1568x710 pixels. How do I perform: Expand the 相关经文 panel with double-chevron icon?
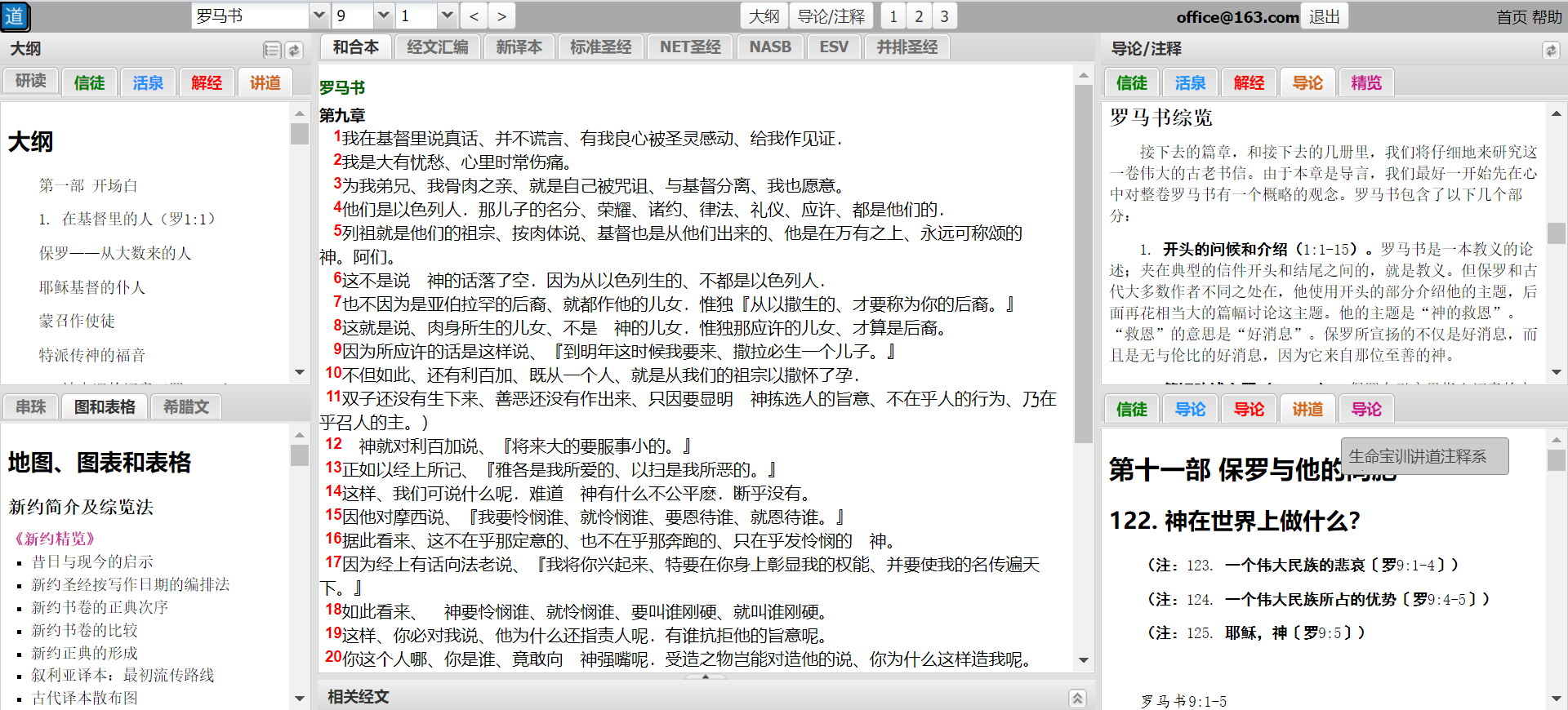click(1077, 698)
